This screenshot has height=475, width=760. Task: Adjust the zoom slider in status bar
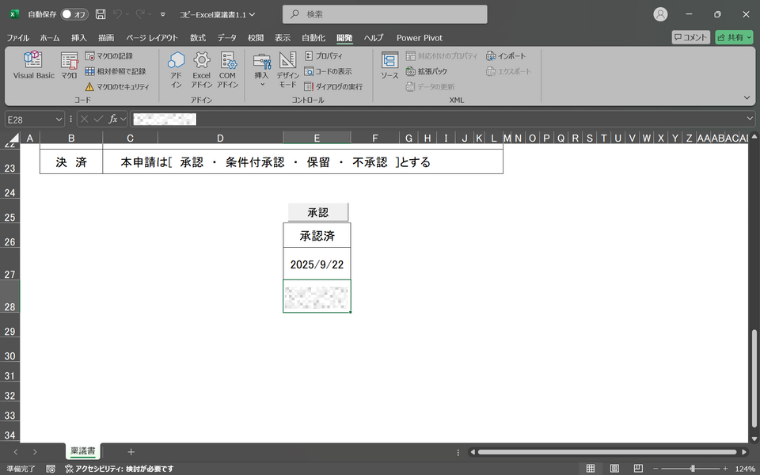[693, 468]
